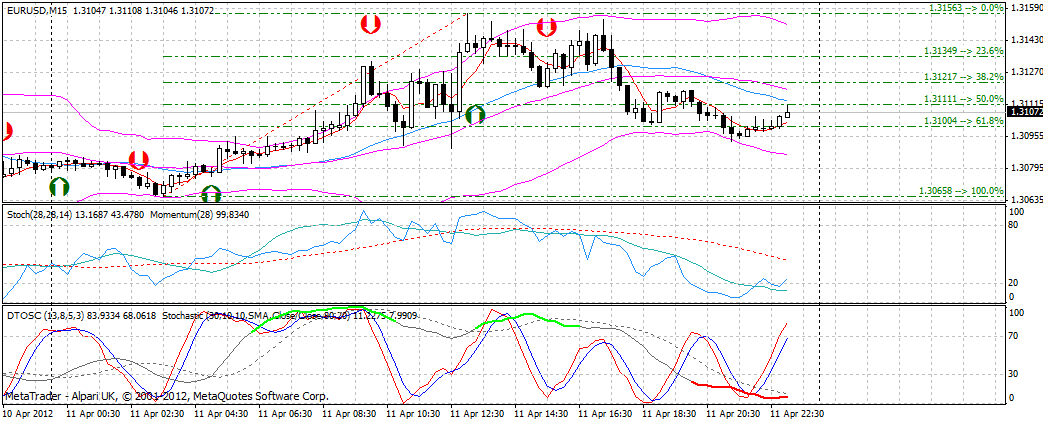Click the 20 level on the Stoch panel scale
This screenshot has width=1043, height=421.
point(1015,283)
